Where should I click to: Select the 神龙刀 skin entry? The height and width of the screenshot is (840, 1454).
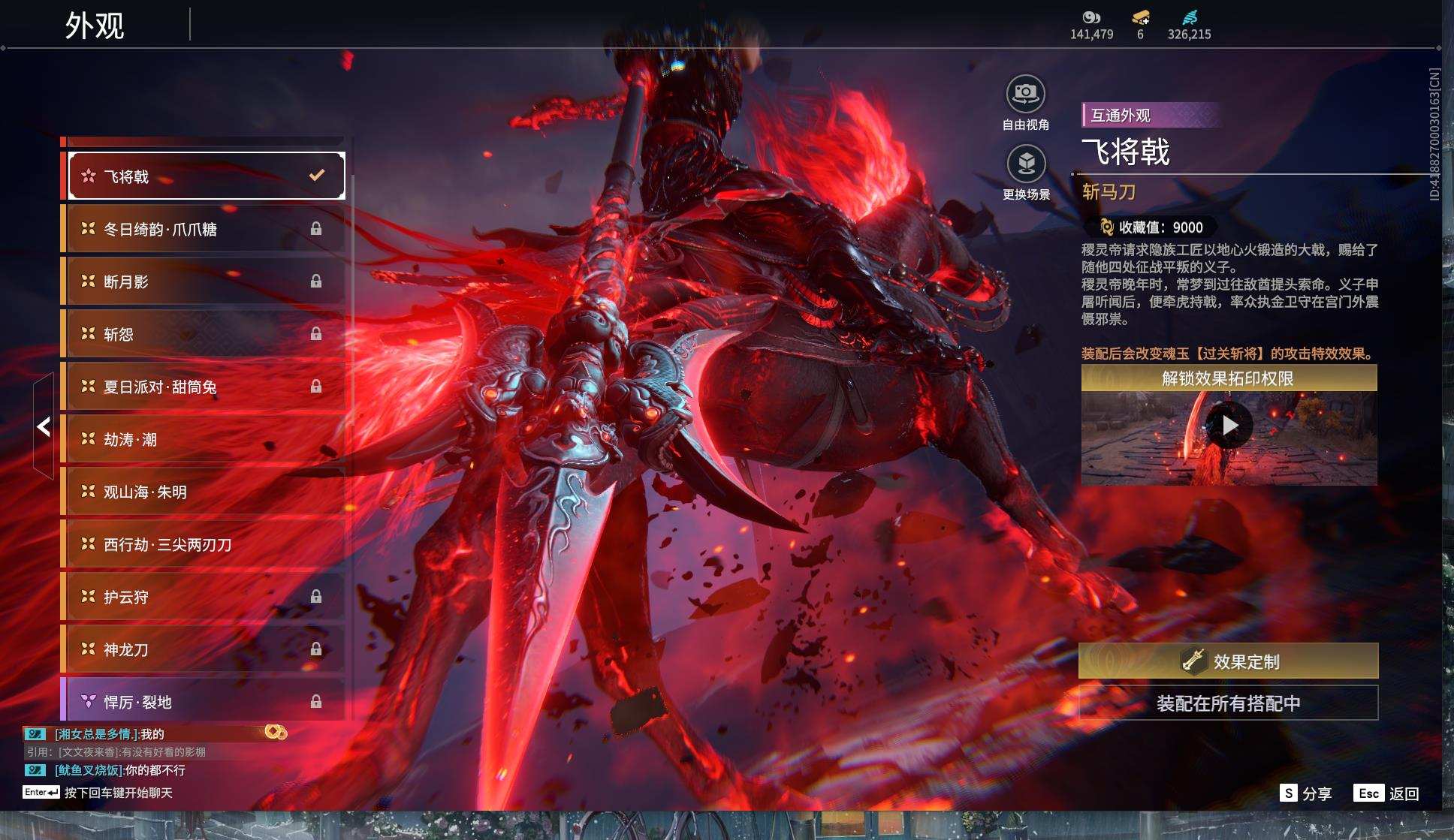203,649
